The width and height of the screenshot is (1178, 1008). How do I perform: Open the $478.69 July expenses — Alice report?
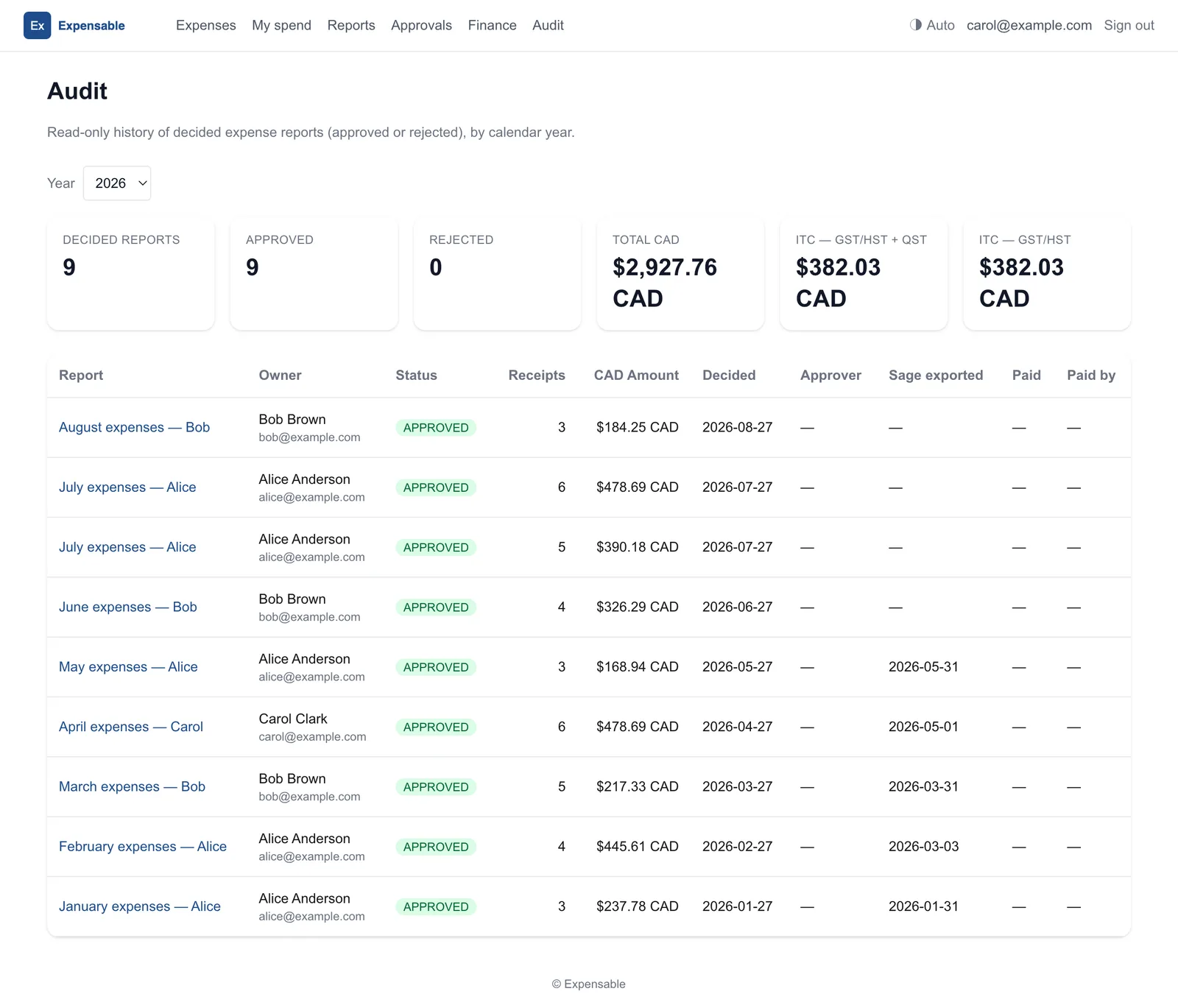(127, 487)
